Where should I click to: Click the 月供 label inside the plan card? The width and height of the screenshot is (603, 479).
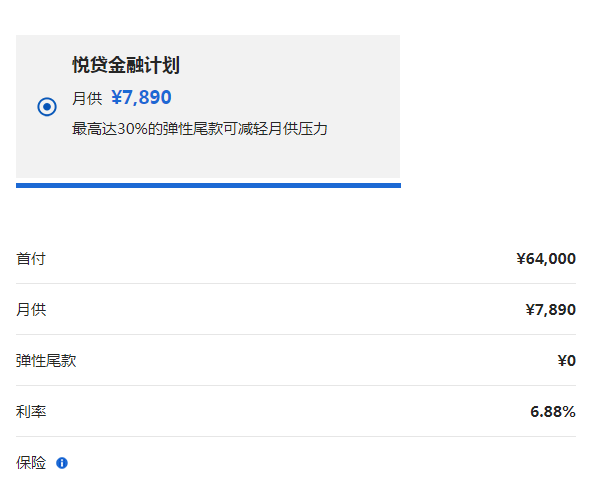[x=87, y=98]
